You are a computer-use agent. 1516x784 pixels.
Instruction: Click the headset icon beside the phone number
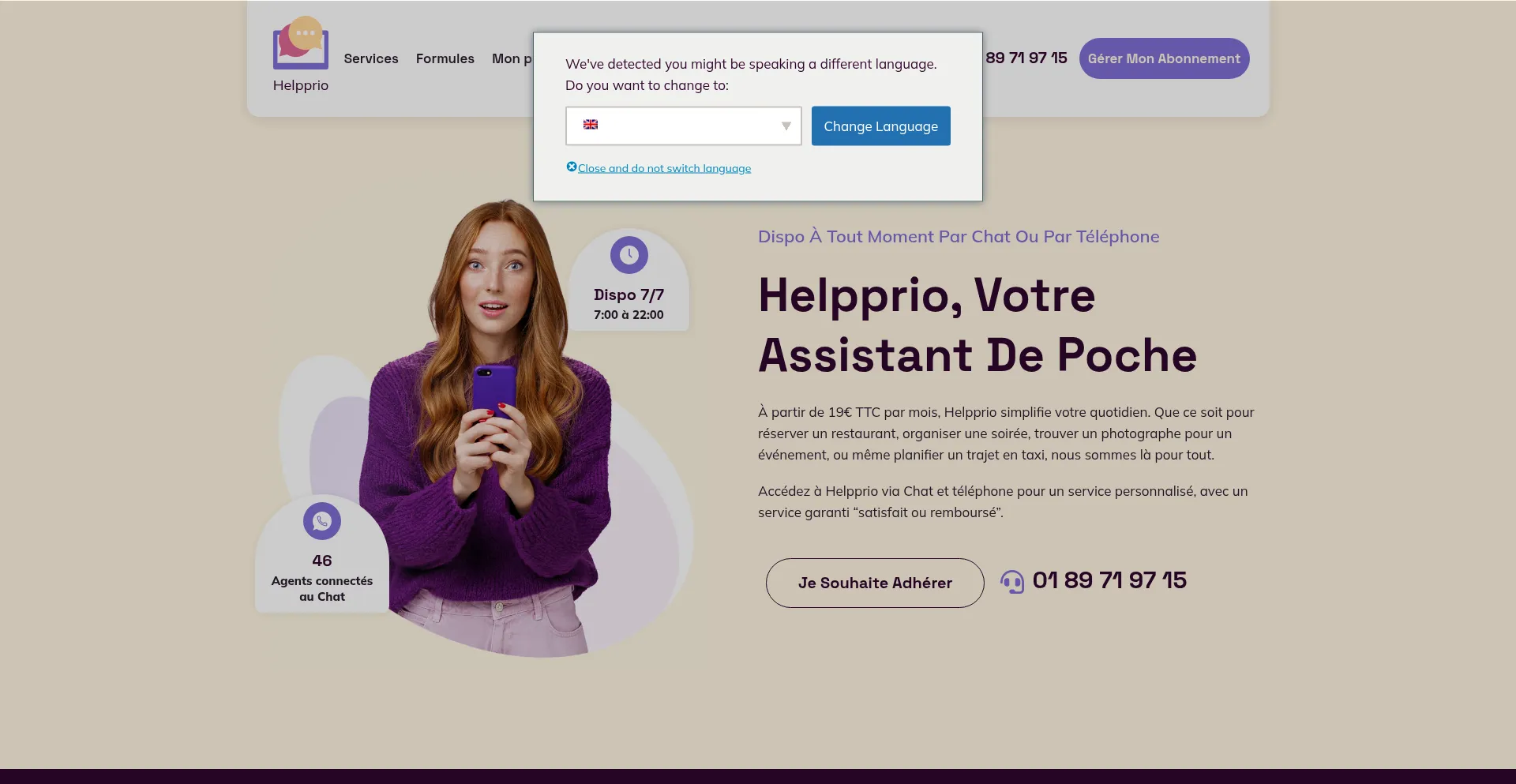1012,581
